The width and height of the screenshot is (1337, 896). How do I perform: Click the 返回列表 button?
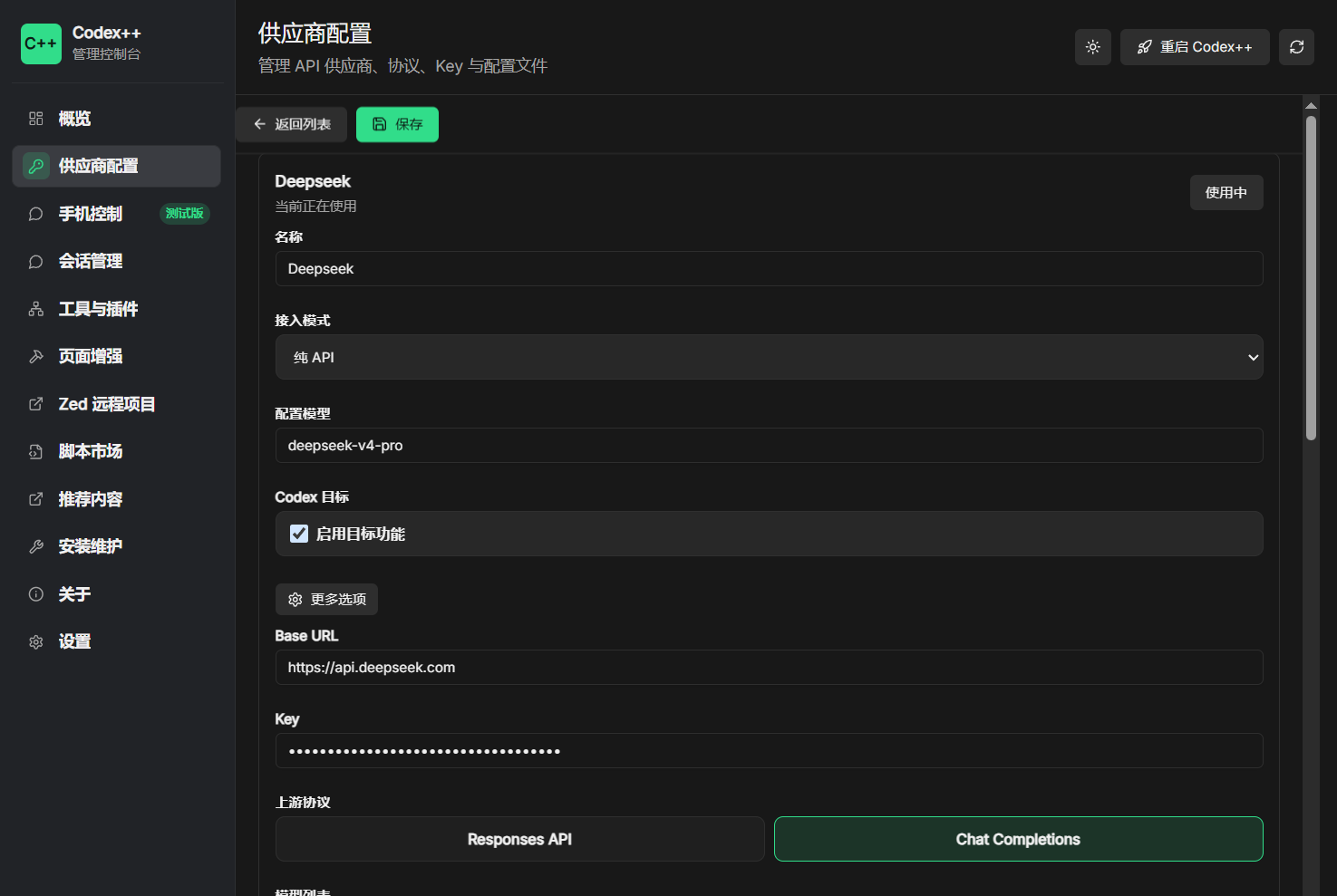291,124
